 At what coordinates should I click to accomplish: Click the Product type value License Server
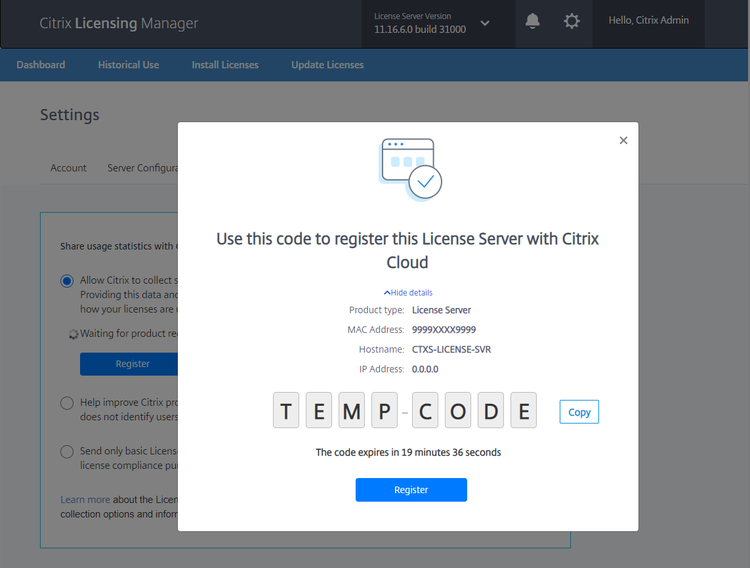pos(441,310)
